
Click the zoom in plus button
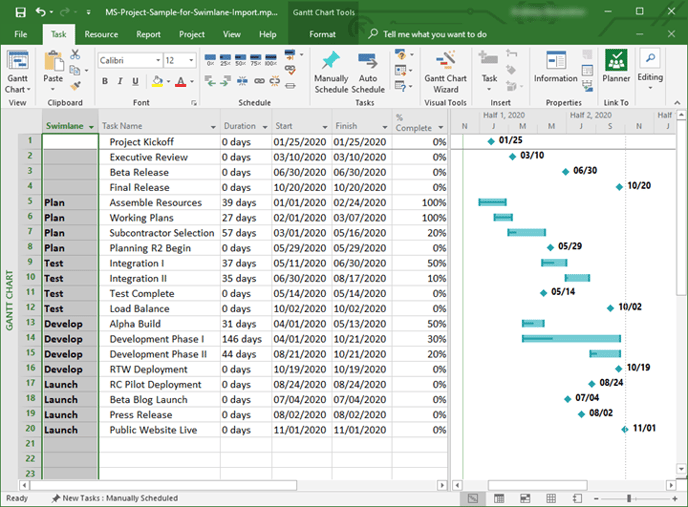[x=675, y=498]
